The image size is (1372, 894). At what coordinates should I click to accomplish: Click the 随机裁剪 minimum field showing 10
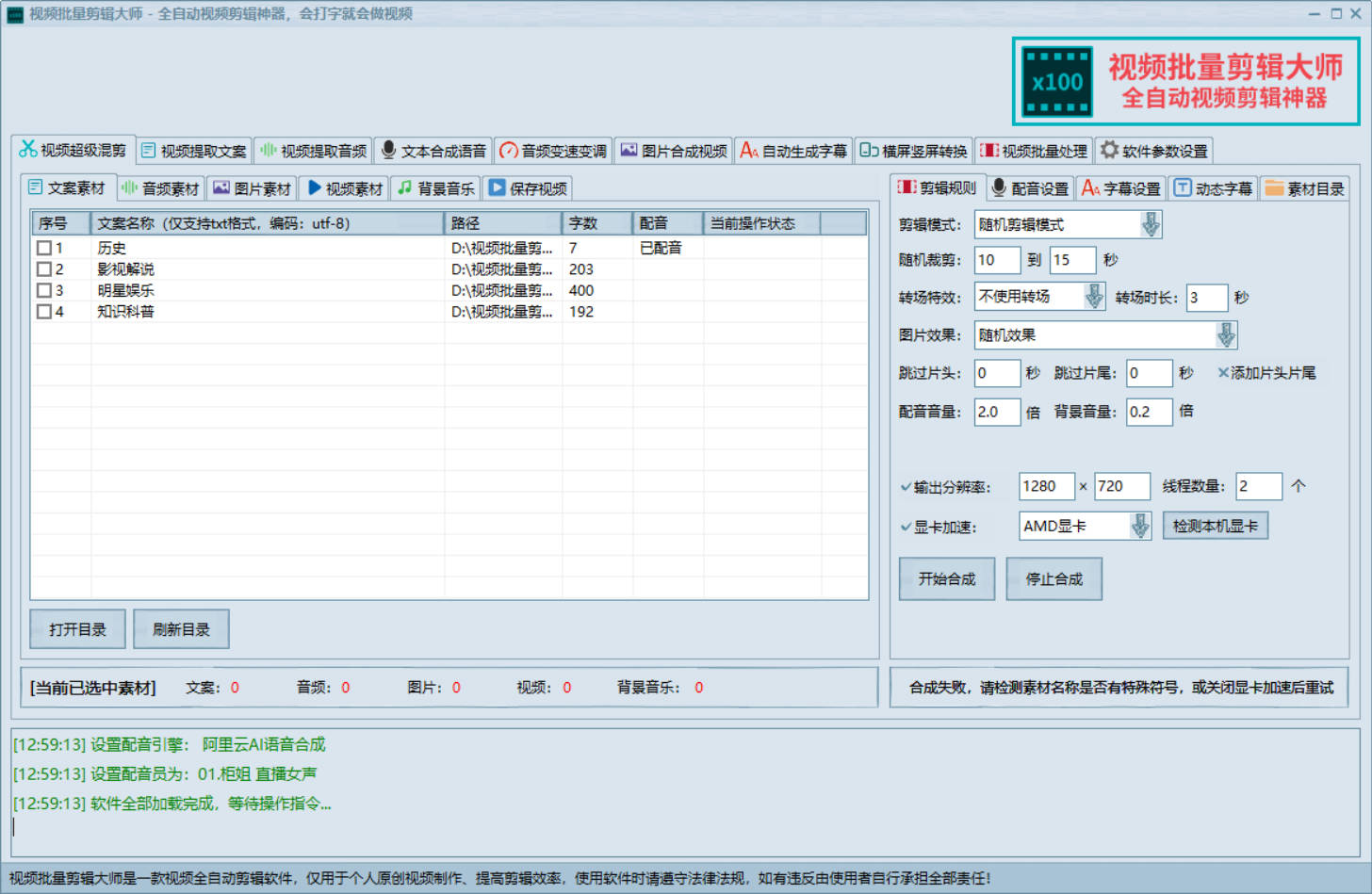(x=997, y=260)
